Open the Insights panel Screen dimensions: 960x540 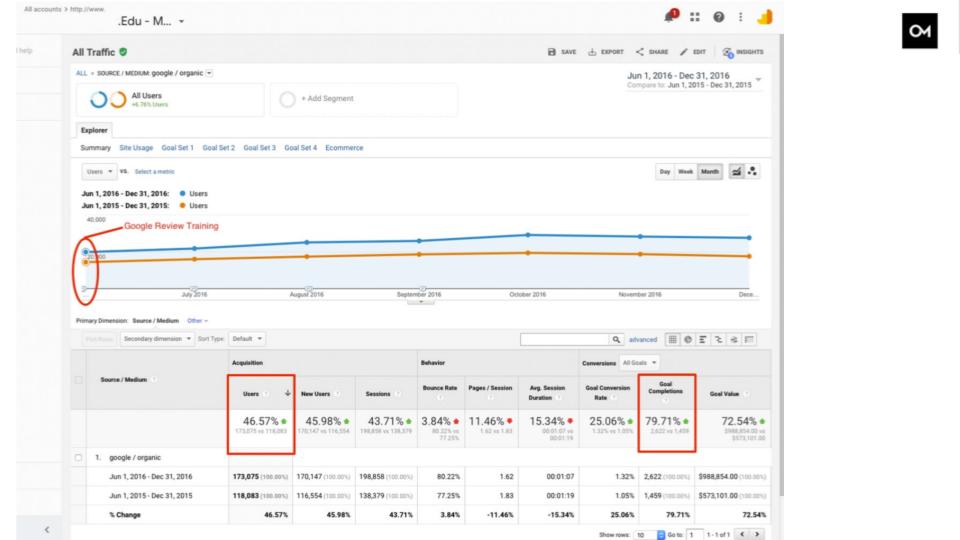743,52
